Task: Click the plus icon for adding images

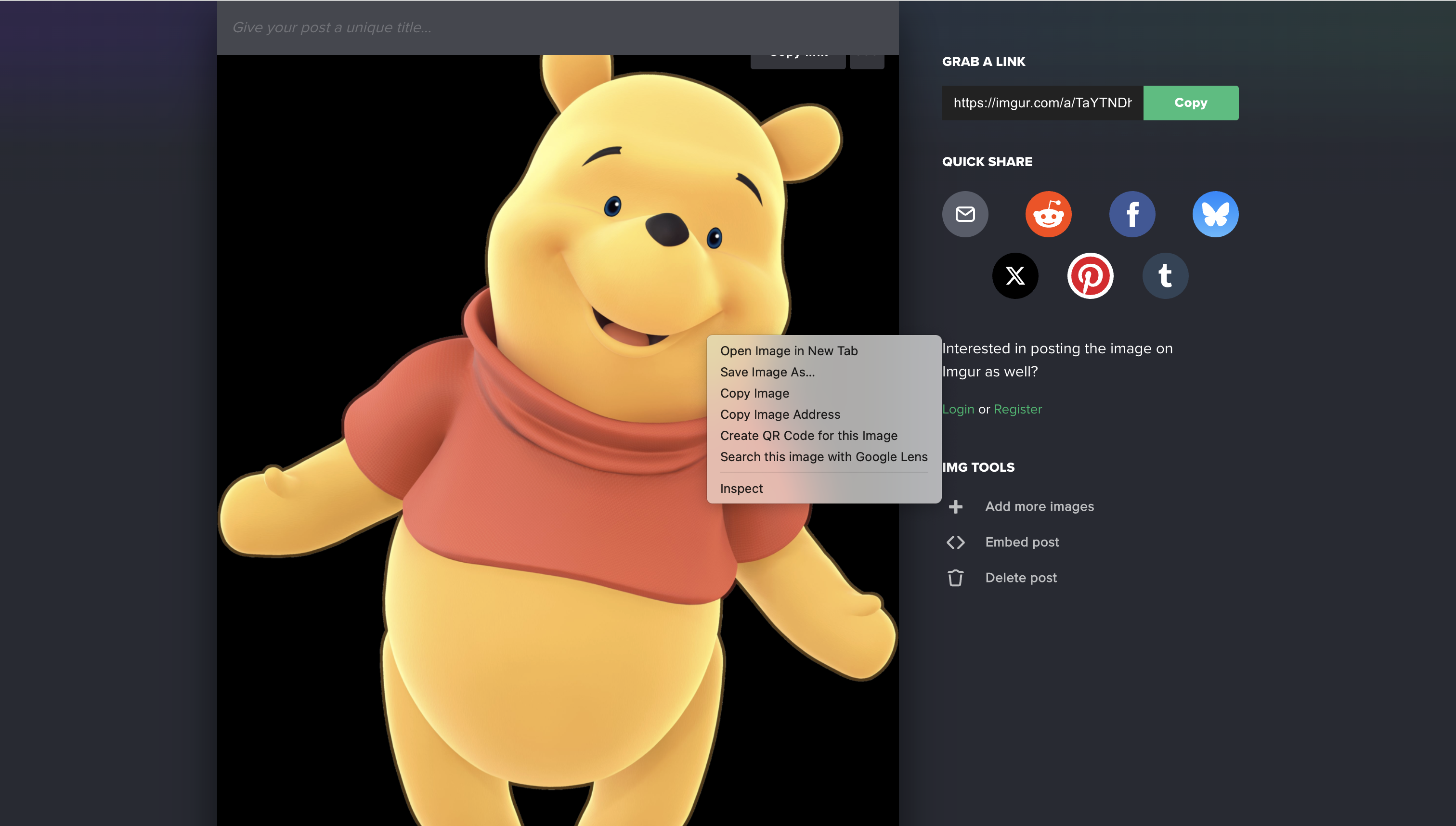Action: (x=956, y=506)
